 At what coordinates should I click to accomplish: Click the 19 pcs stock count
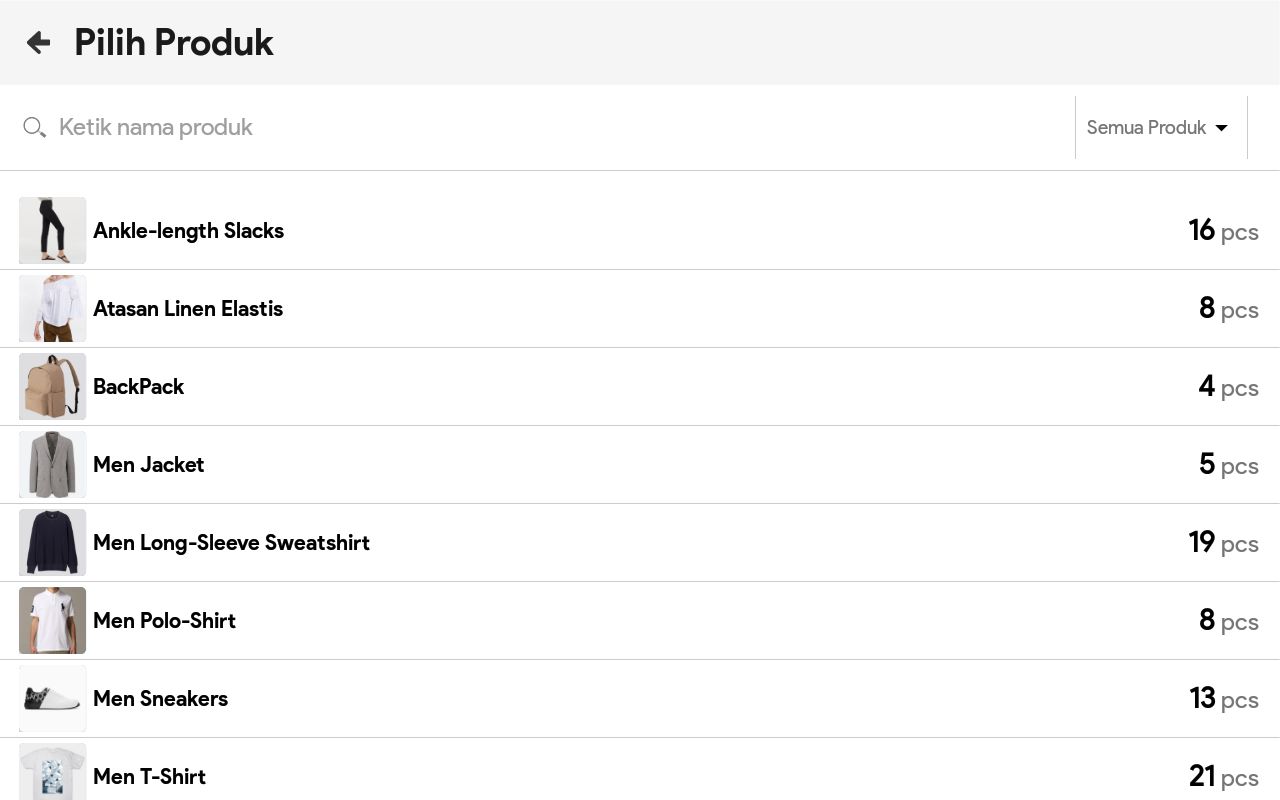point(1222,543)
